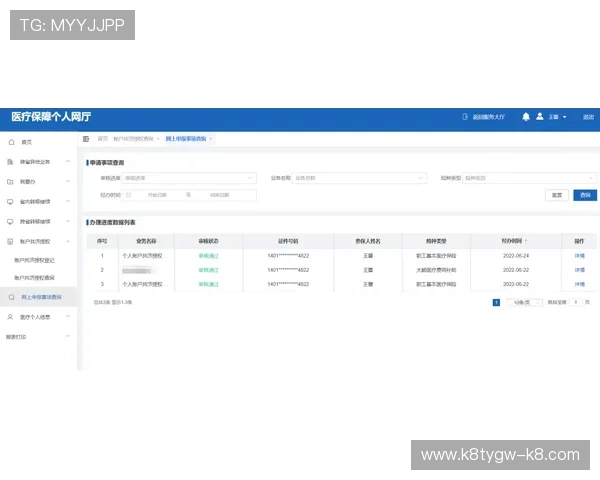Click the sidebar collapse icon beside breadcrumb
The height and width of the screenshot is (480, 600).
[88, 138]
